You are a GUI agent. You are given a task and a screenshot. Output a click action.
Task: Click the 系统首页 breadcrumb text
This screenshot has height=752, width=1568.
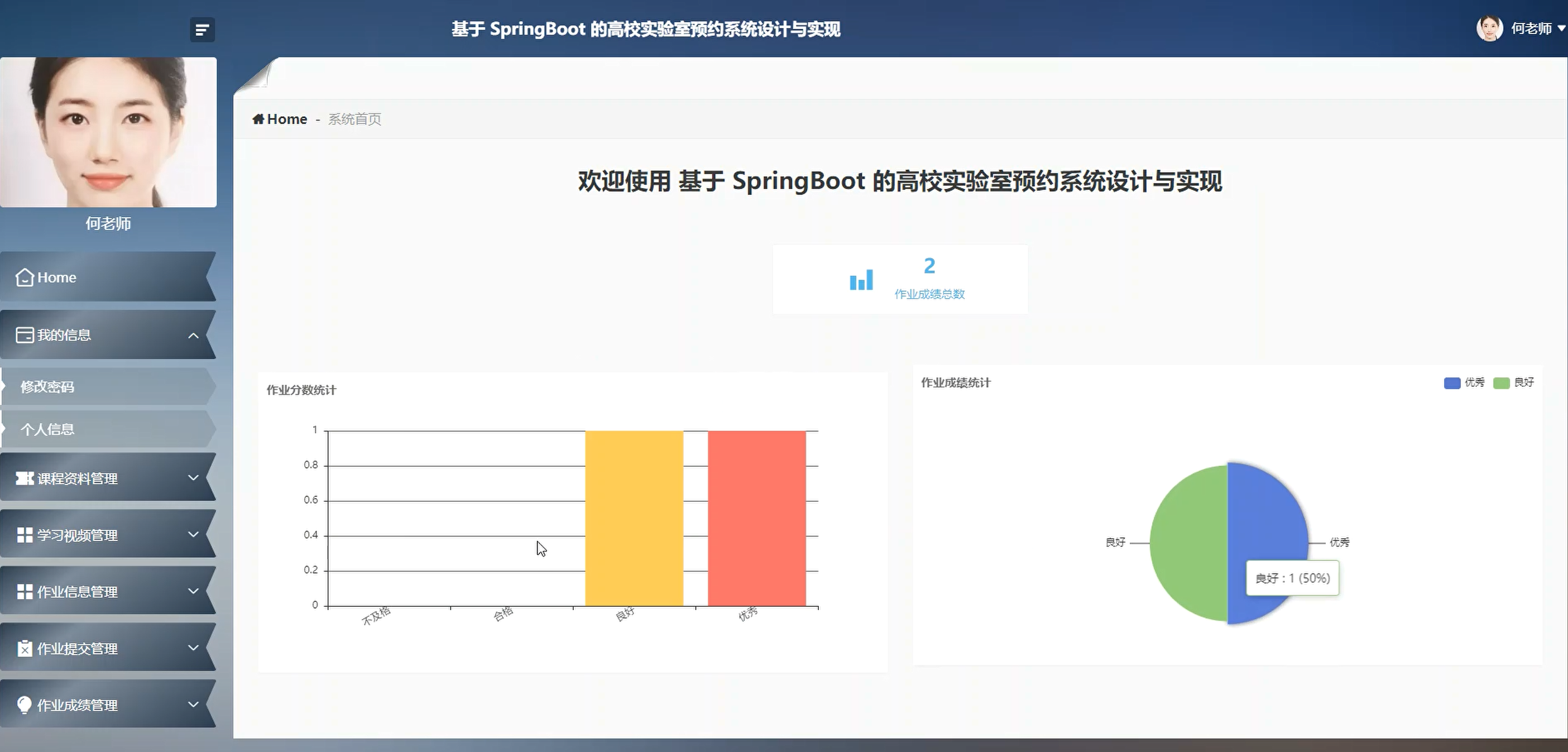pos(355,119)
